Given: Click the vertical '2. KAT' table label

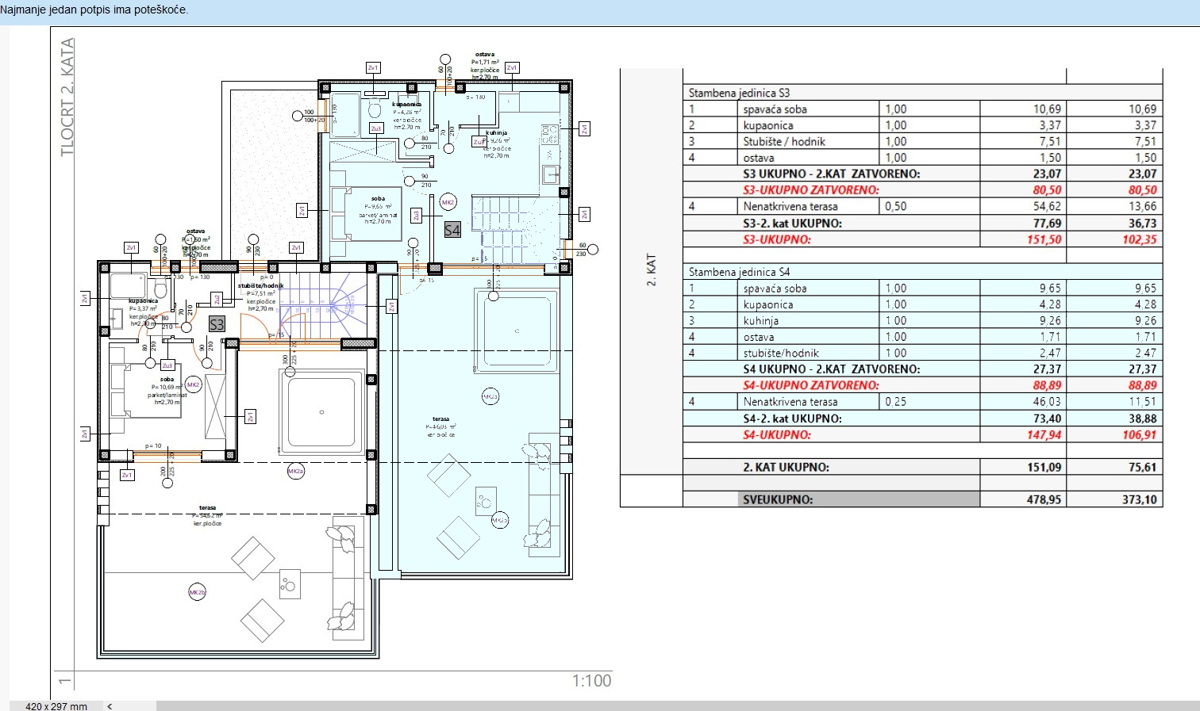Looking at the screenshot, I should [652, 271].
